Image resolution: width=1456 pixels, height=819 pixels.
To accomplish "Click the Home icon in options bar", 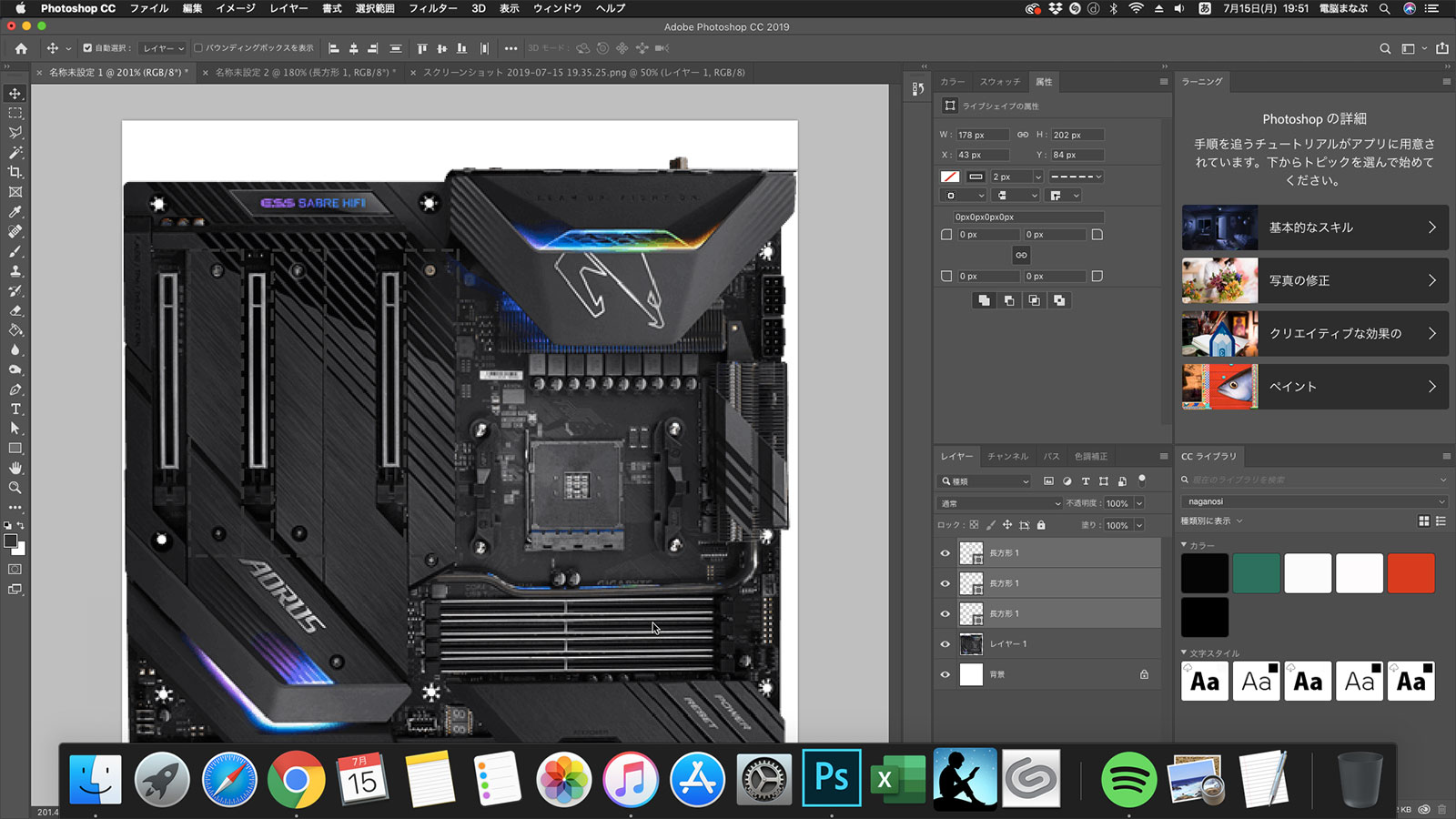I will coord(21,48).
